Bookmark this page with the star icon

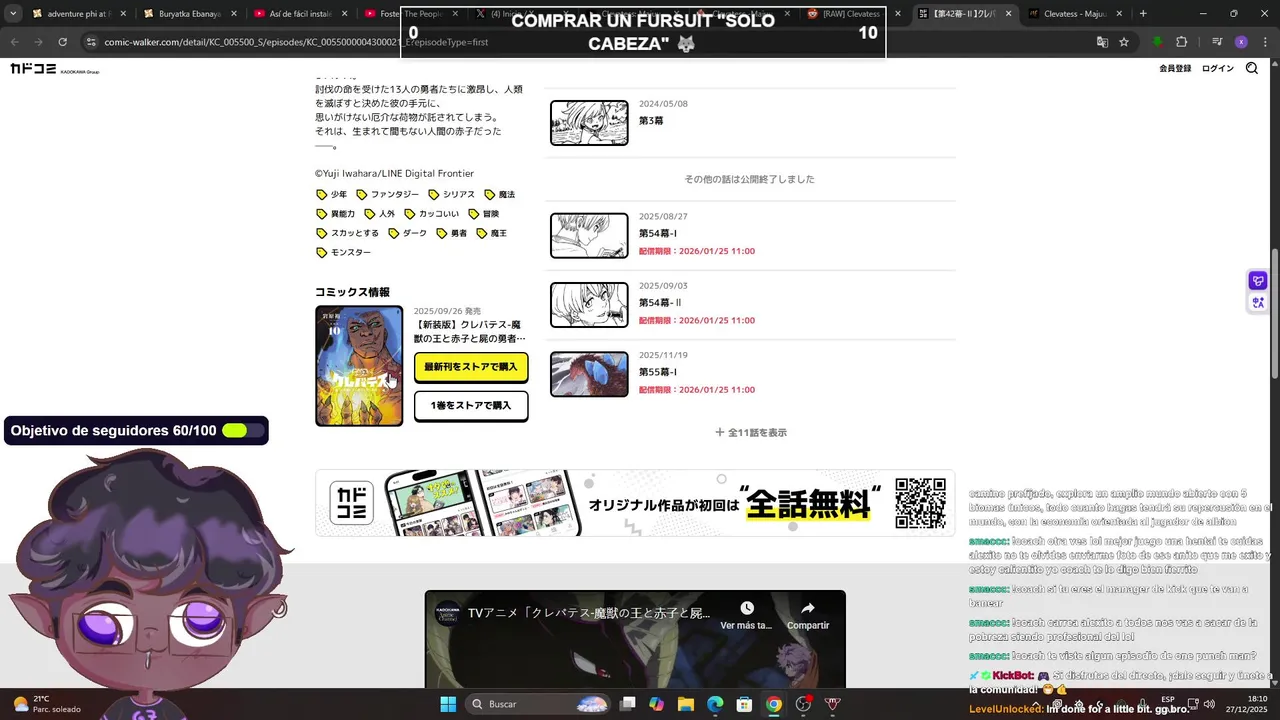1124,42
